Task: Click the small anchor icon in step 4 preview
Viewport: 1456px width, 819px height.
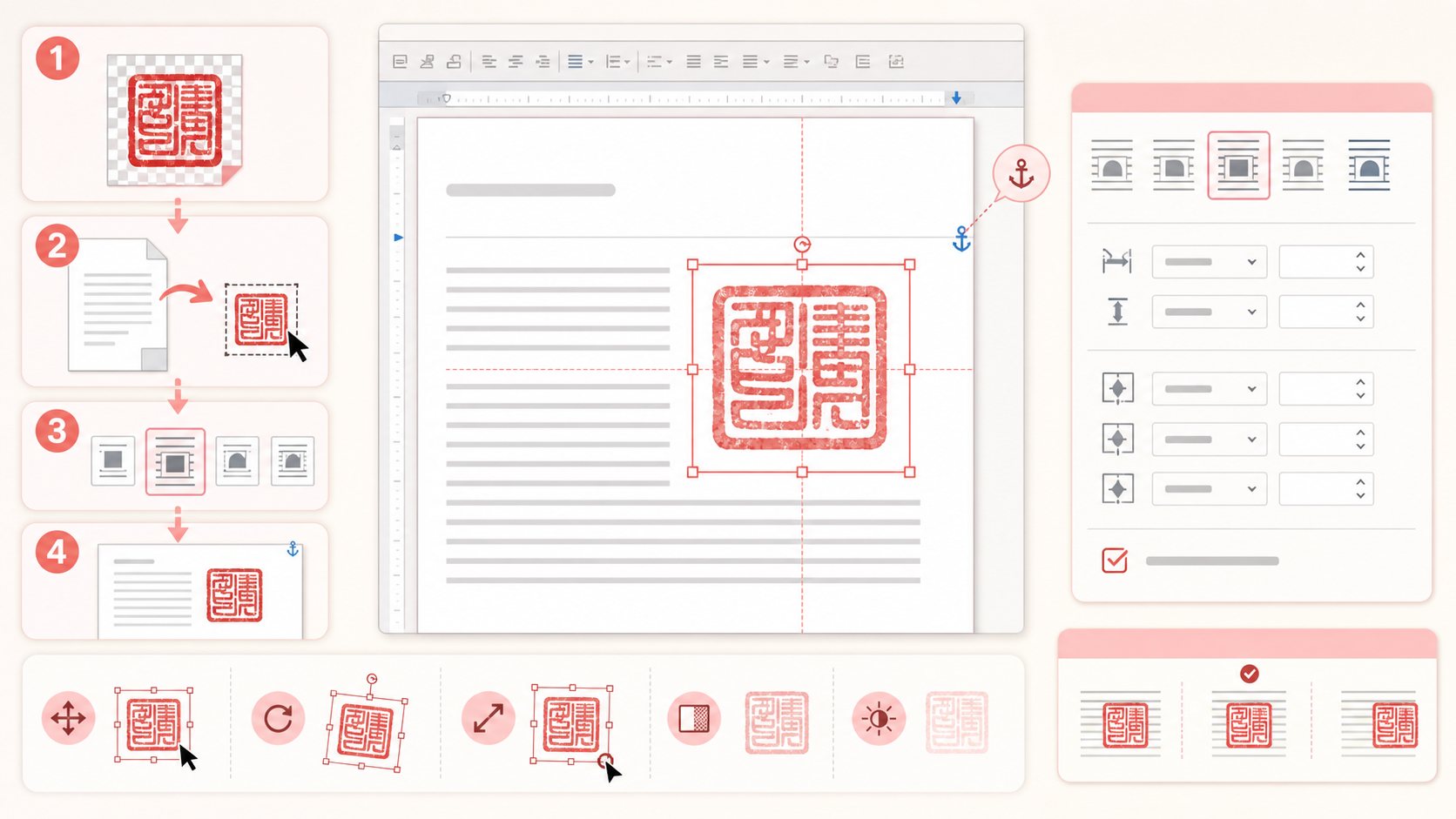Action: tap(293, 549)
